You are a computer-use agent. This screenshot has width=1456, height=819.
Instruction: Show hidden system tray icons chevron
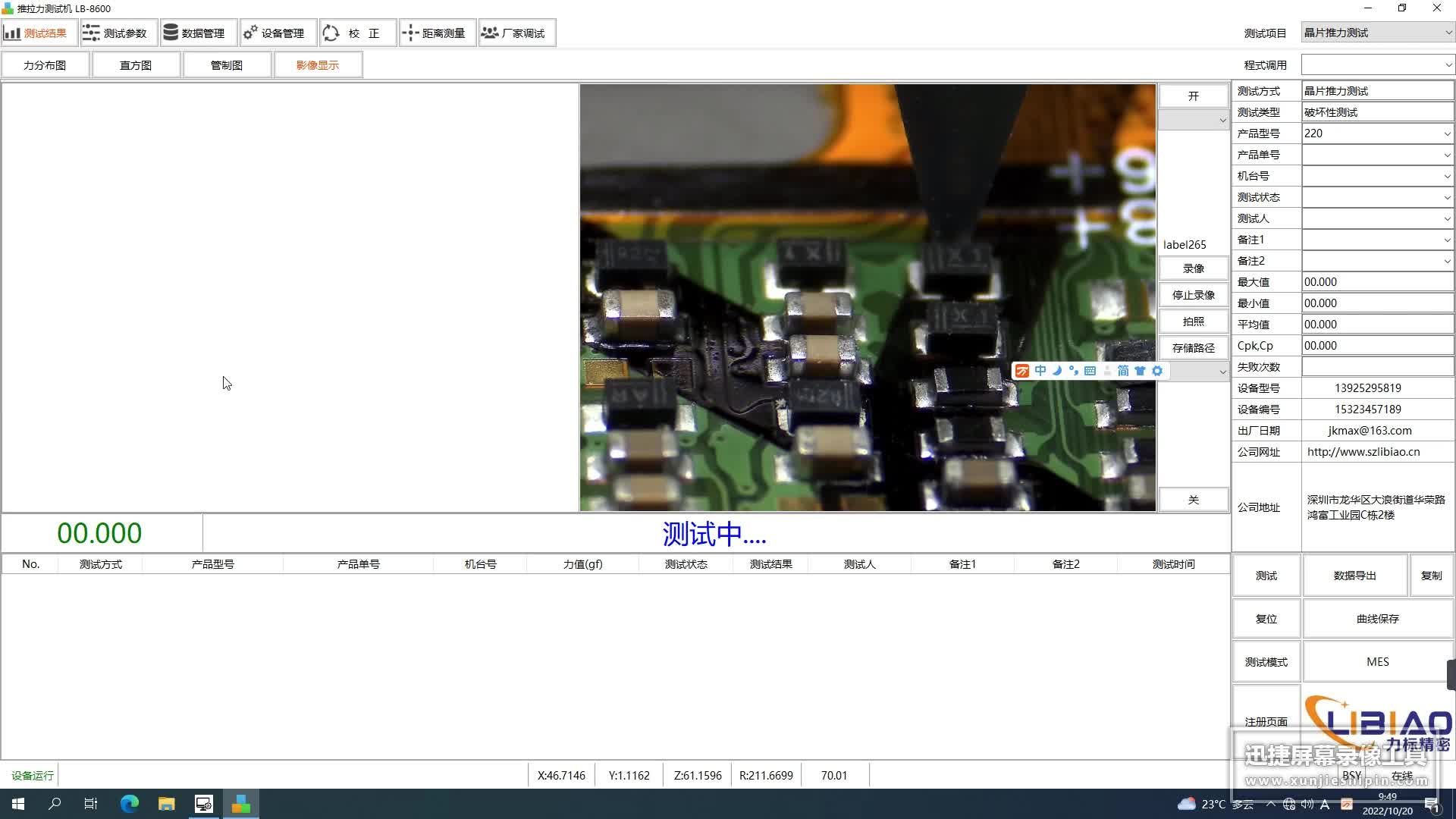click(1271, 804)
